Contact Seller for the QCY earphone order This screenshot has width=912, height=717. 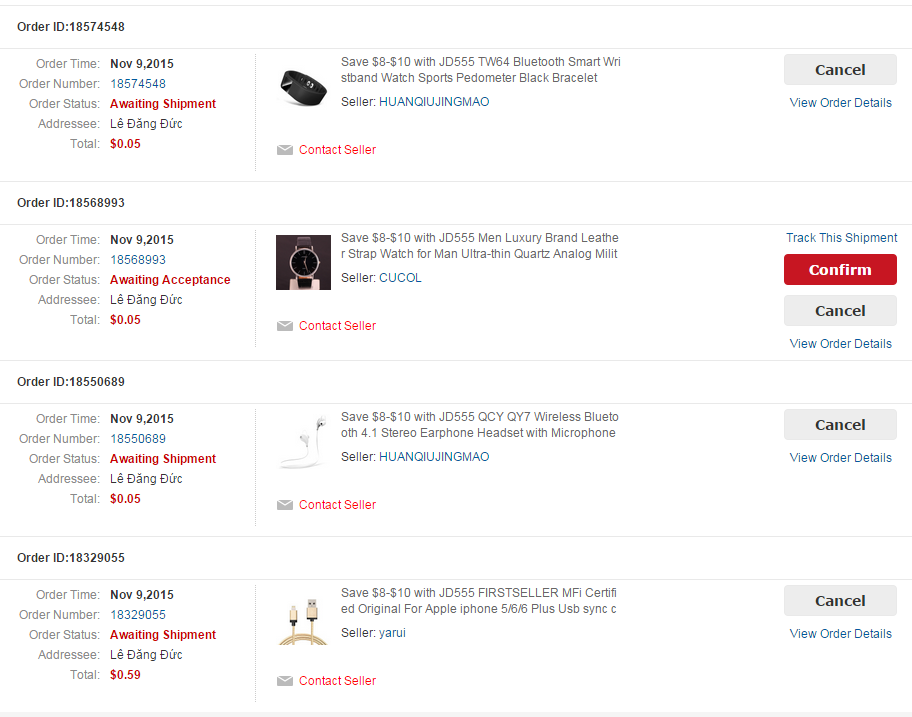pyautogui.click(x=337, y=505)
